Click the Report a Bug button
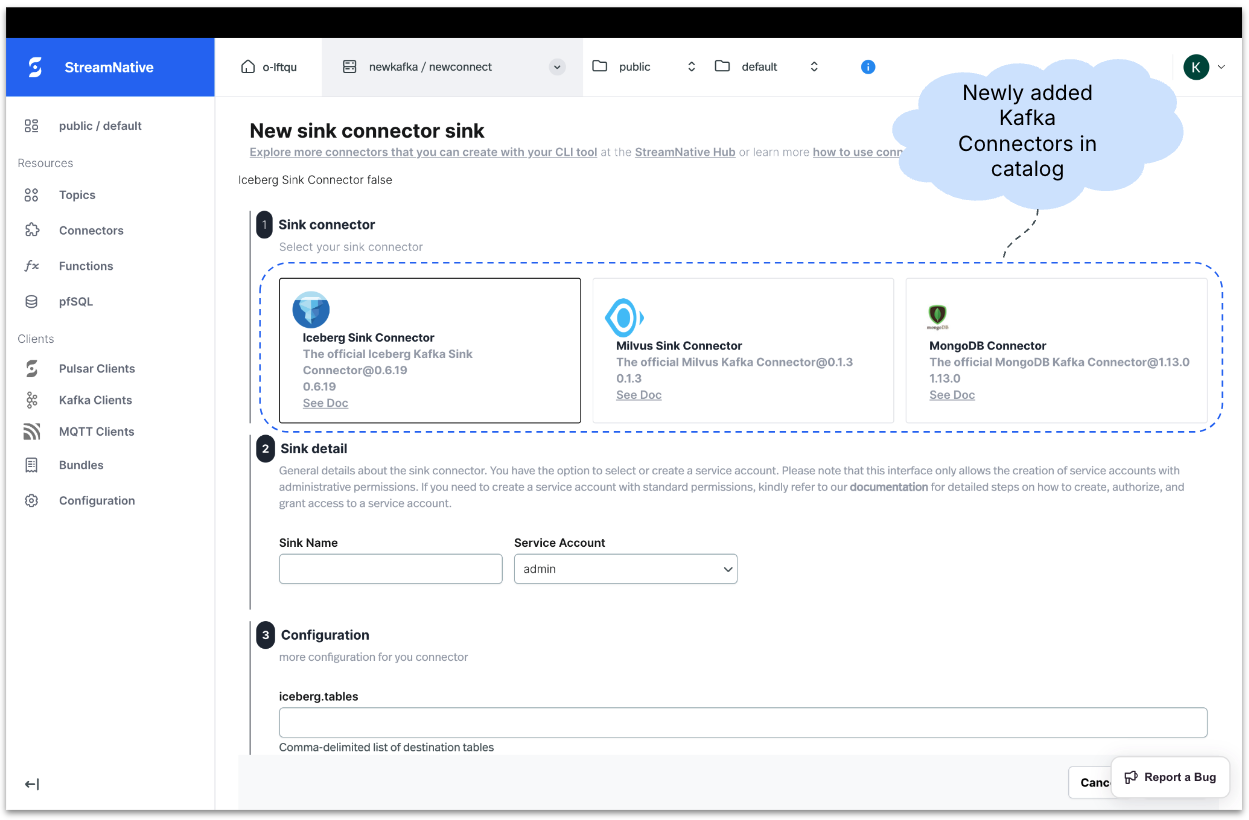 tap(1170, 777)
